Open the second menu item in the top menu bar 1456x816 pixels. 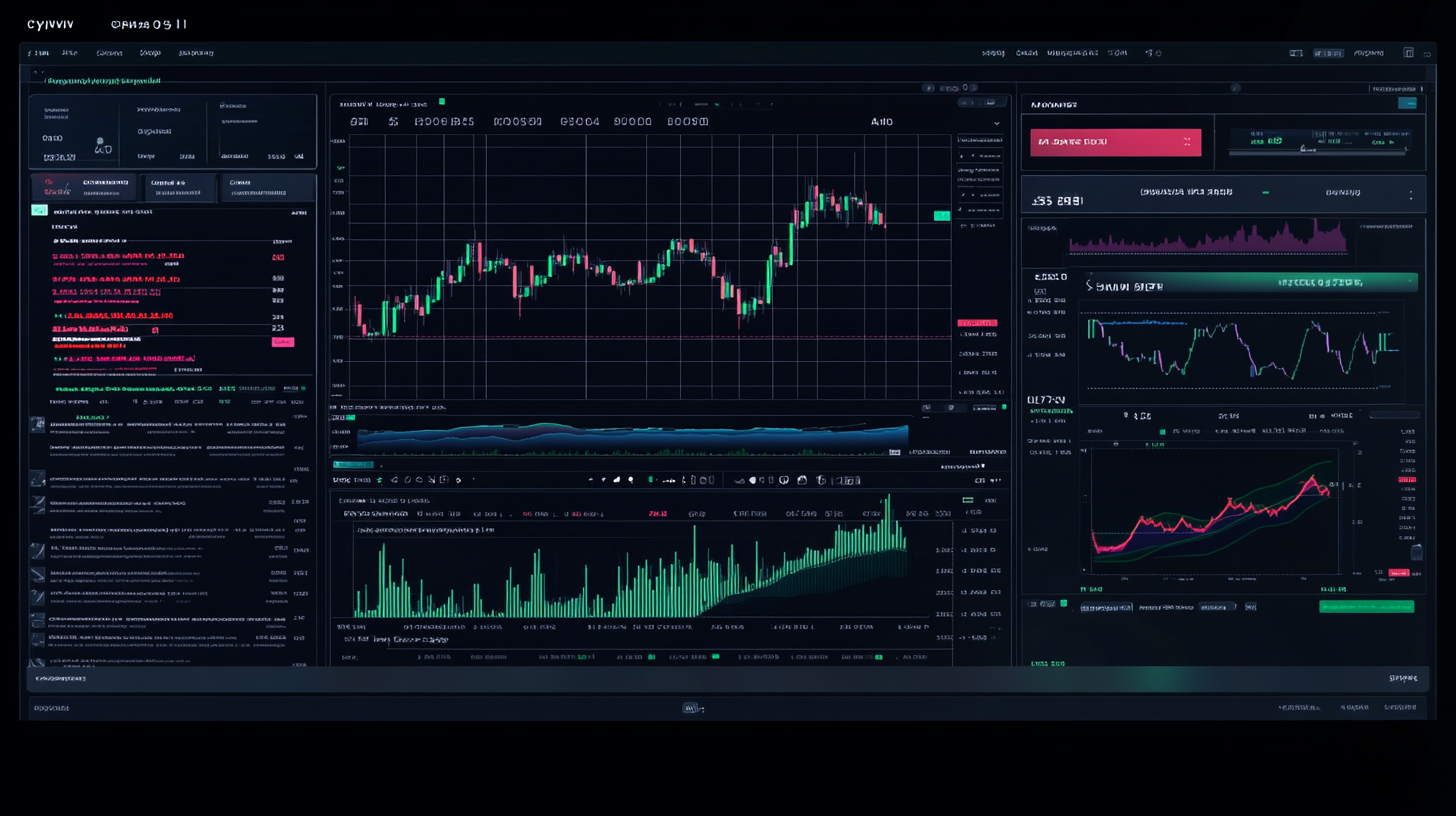70,53
